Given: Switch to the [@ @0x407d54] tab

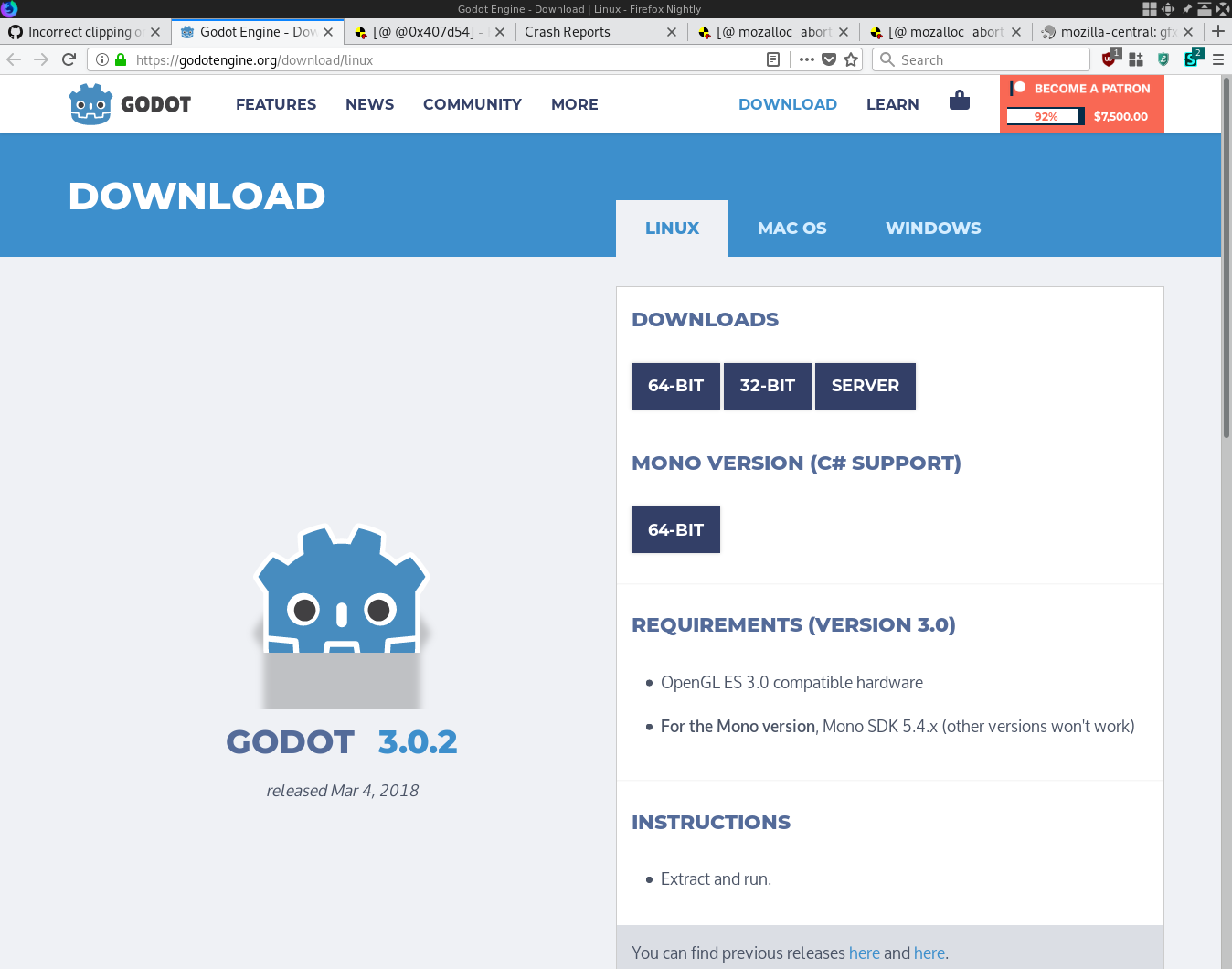Looking at the screenshot, I should coord(430,32).
